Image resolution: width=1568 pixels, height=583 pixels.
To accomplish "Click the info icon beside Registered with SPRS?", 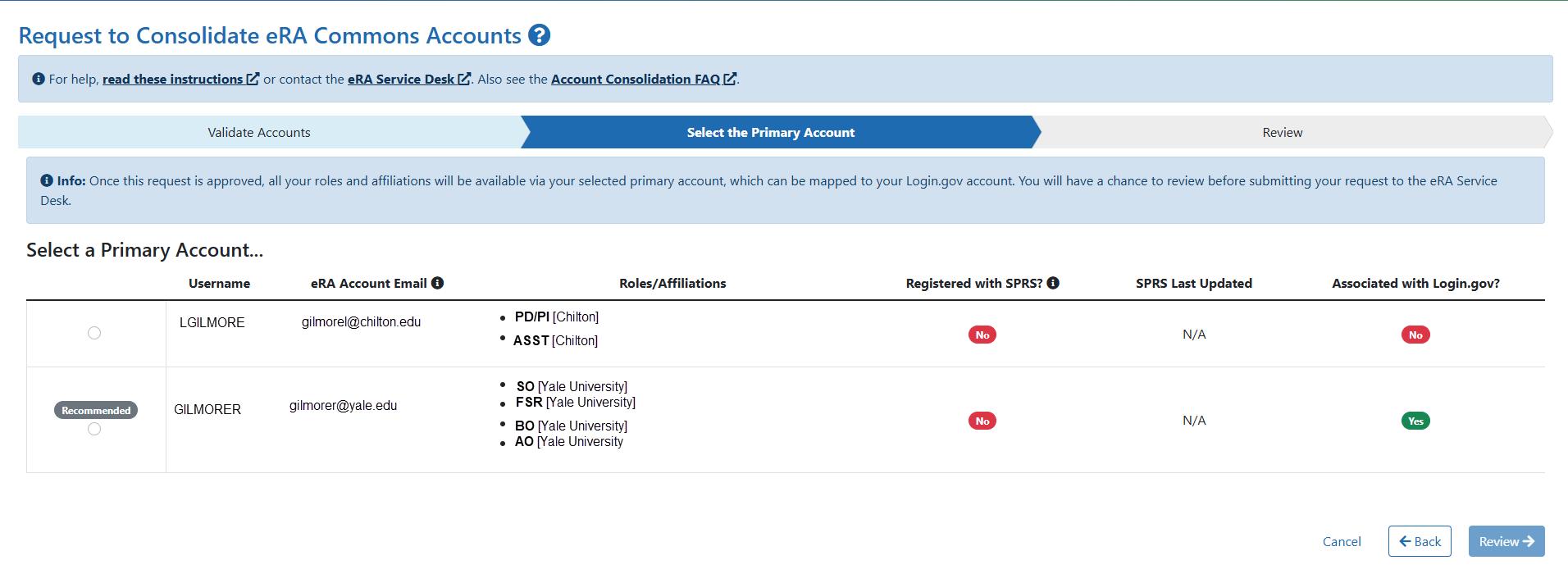I will pyautogui.click(x=1055, y=283).
